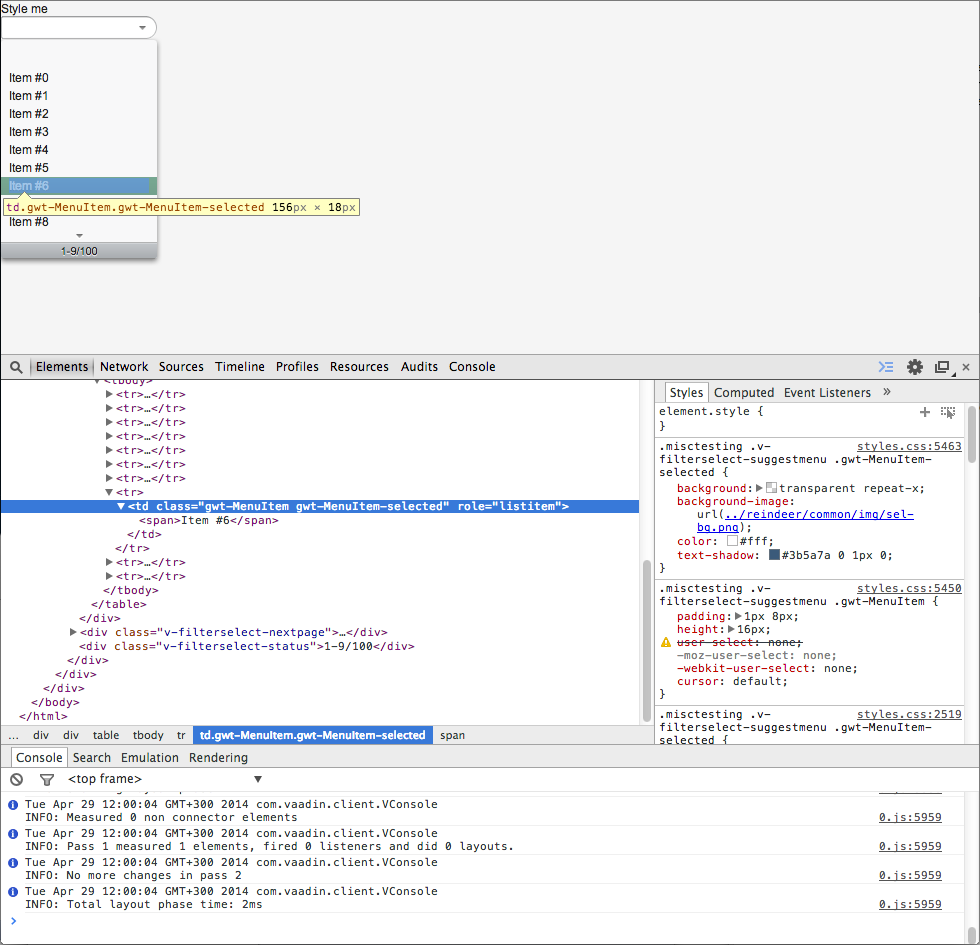Expand the background property triangle
This screenshot has width=980, height=945.
(759, 488)
